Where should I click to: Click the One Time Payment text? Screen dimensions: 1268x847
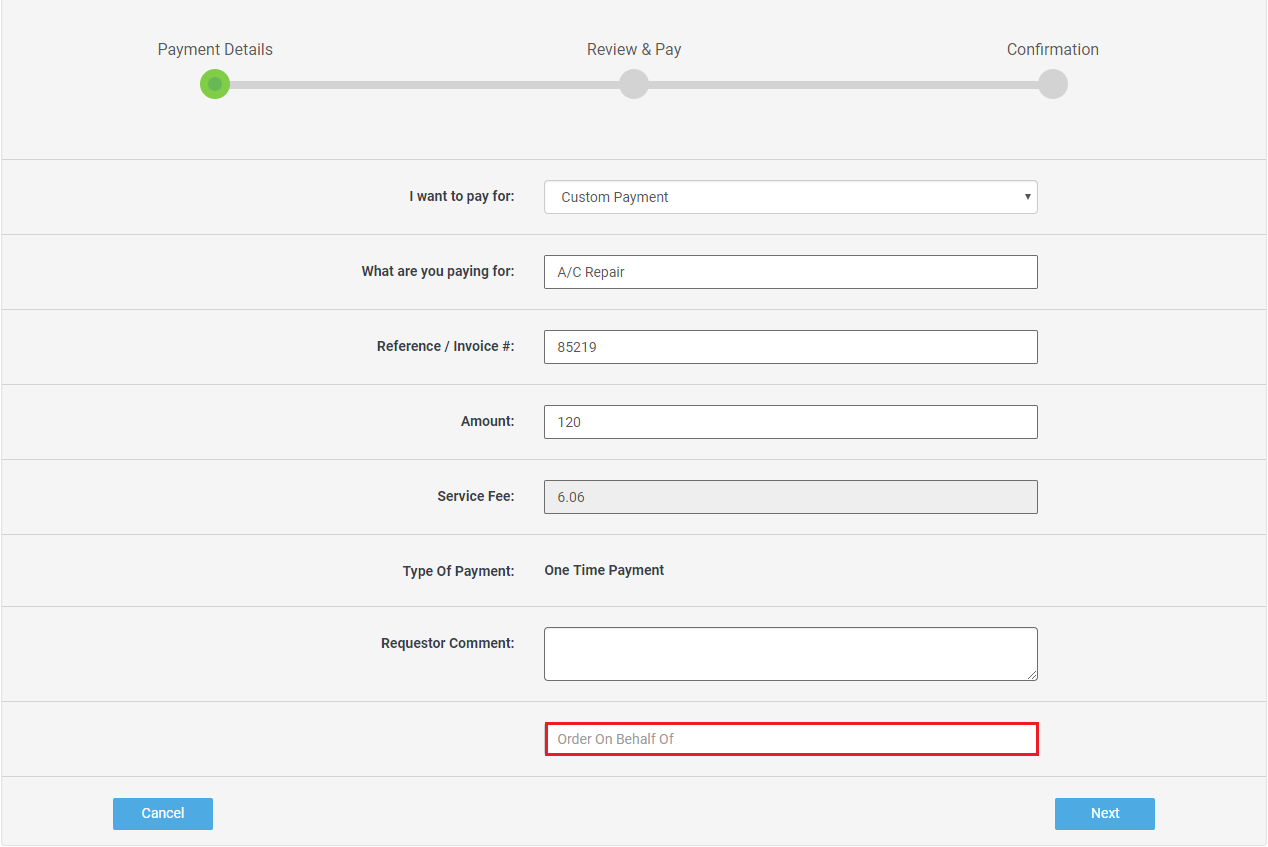[x=604, y=570]
